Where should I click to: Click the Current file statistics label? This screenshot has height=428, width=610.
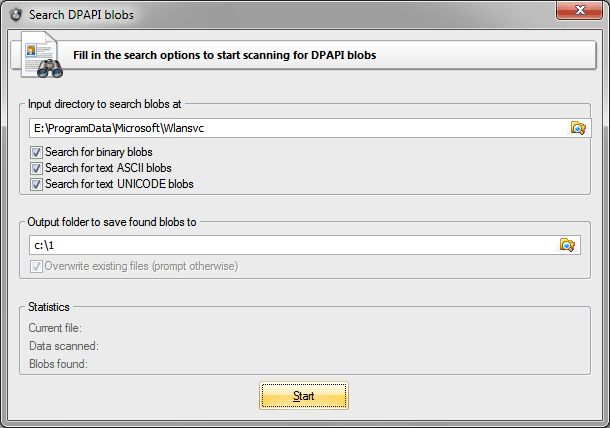55,328
